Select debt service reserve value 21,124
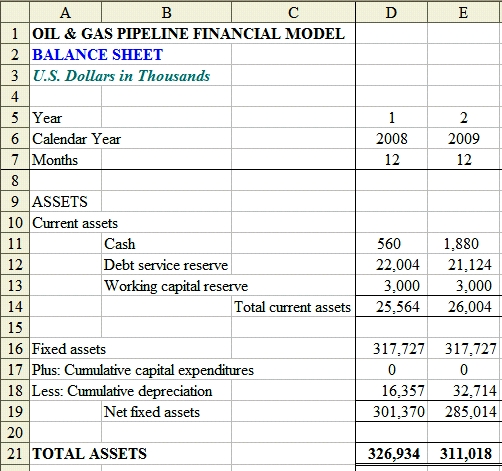This screenshot has height=471, width=502. 463,265
